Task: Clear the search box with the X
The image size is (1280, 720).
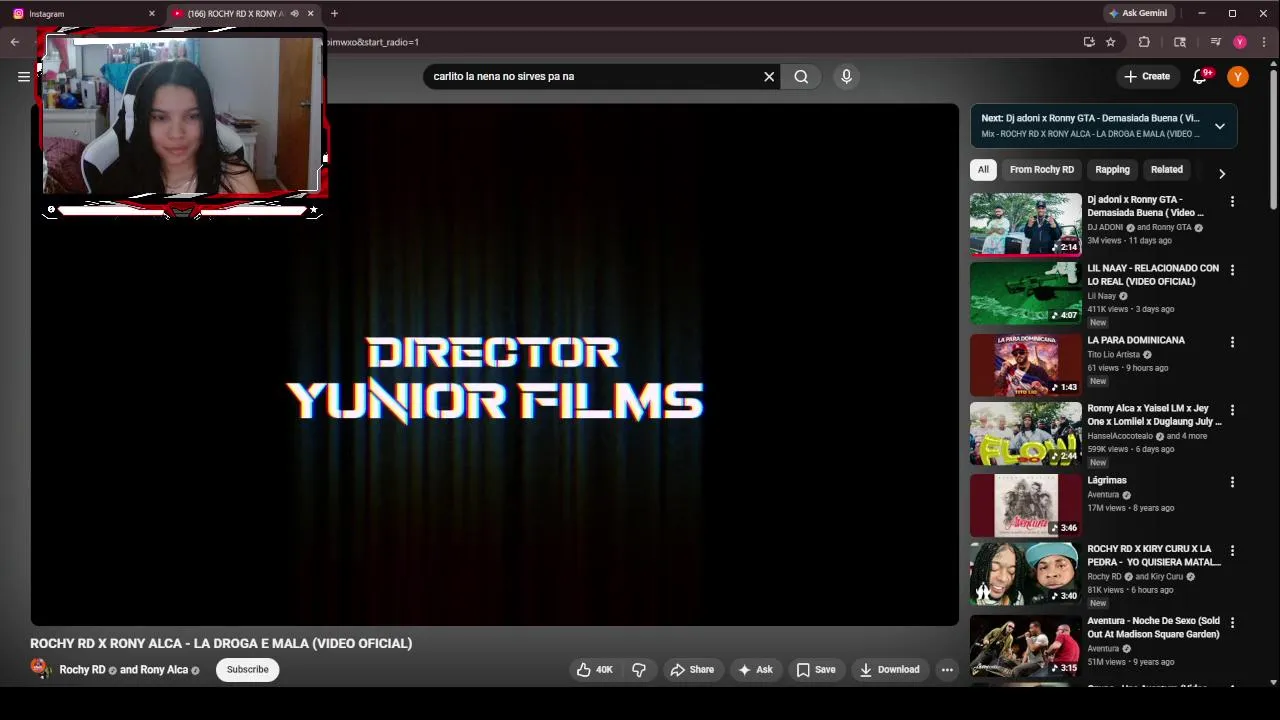Action: pos(769,77)
